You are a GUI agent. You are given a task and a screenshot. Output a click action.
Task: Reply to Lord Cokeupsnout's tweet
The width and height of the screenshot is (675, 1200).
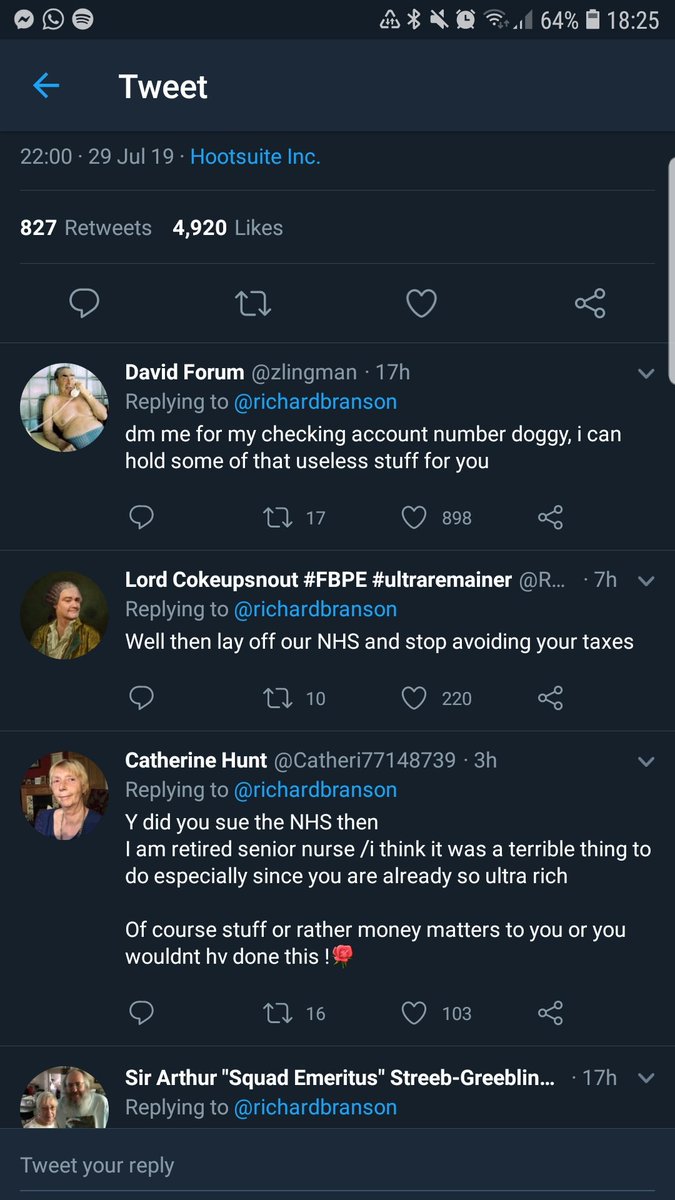[x=142, y=698]
